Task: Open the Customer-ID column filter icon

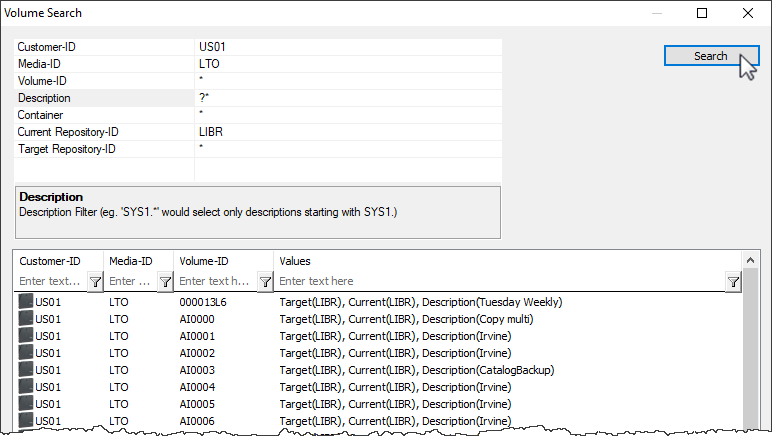Action: (x=95, y=281)
